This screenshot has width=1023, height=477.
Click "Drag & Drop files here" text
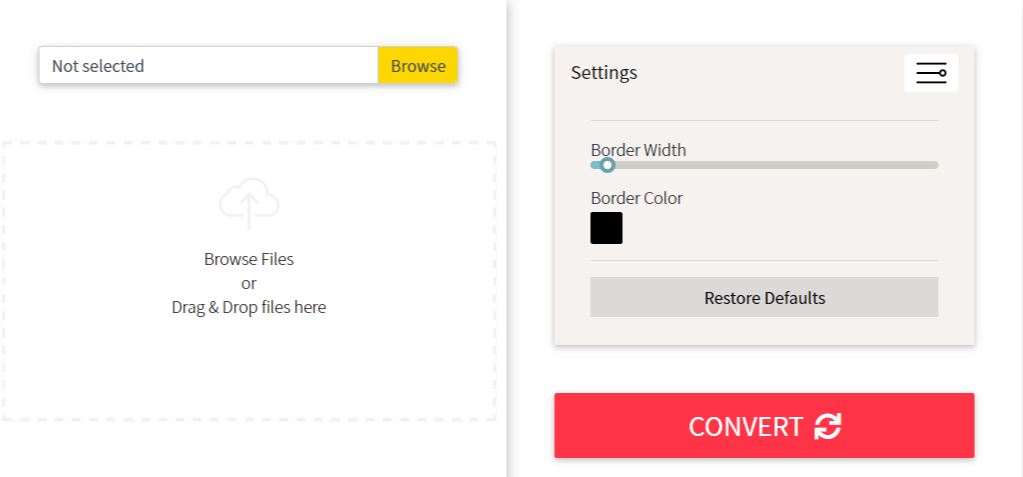(x=249, y=307)
